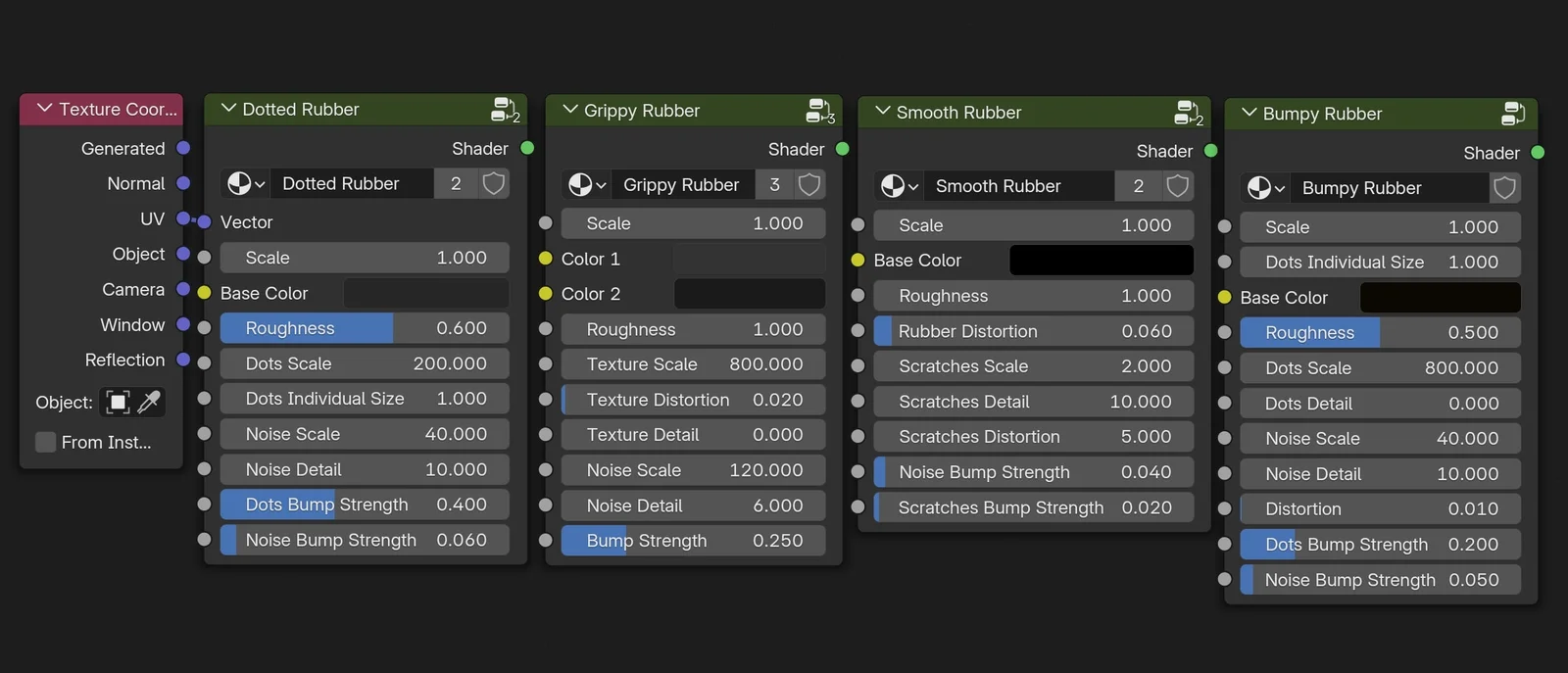
Task: Click user count 2 on Smooth Rubber
Action: pos(1138,186)
